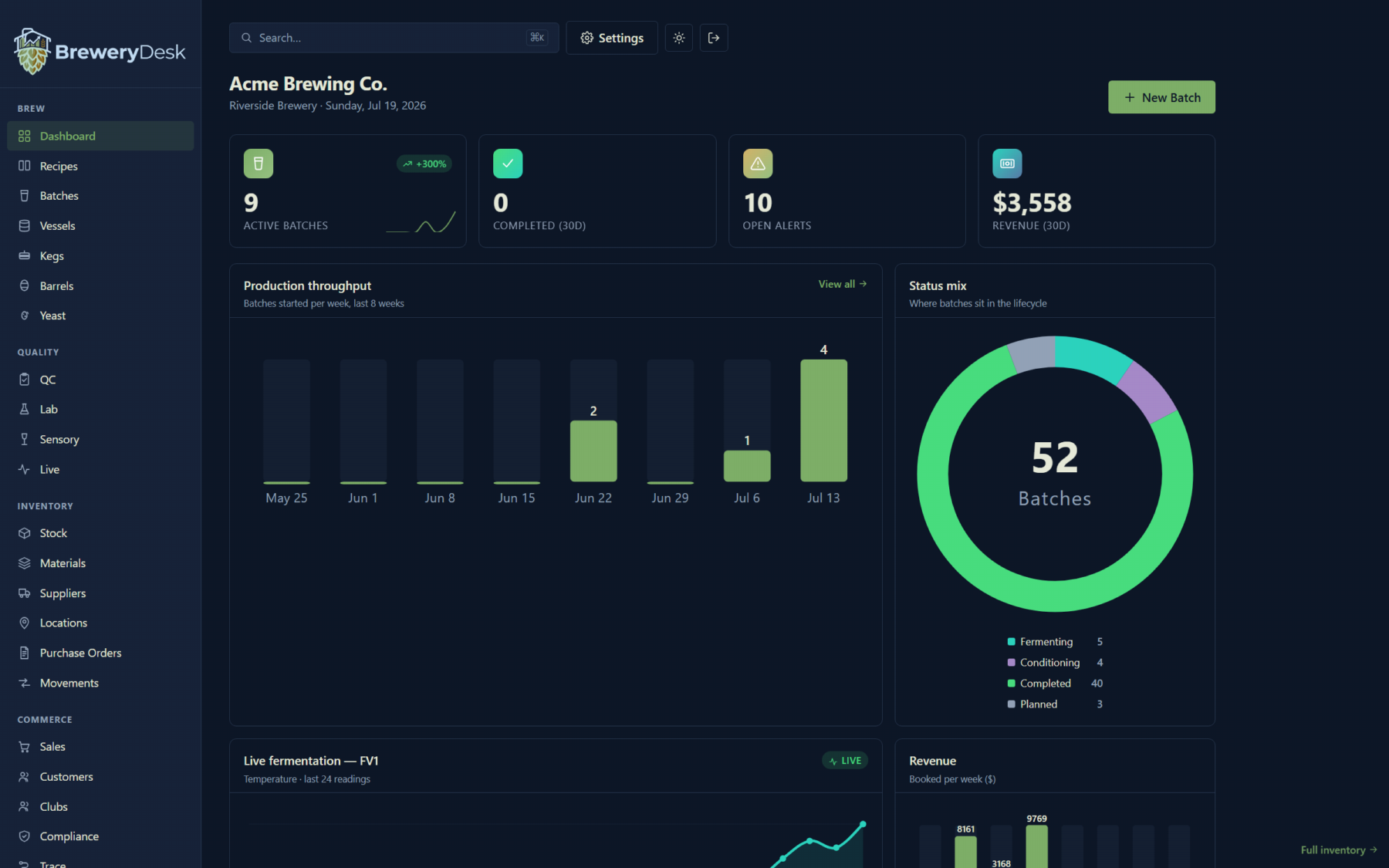Click the Revenue cash icon
This screenshot has width=1389, height=868.
(x=1007, y=164)
